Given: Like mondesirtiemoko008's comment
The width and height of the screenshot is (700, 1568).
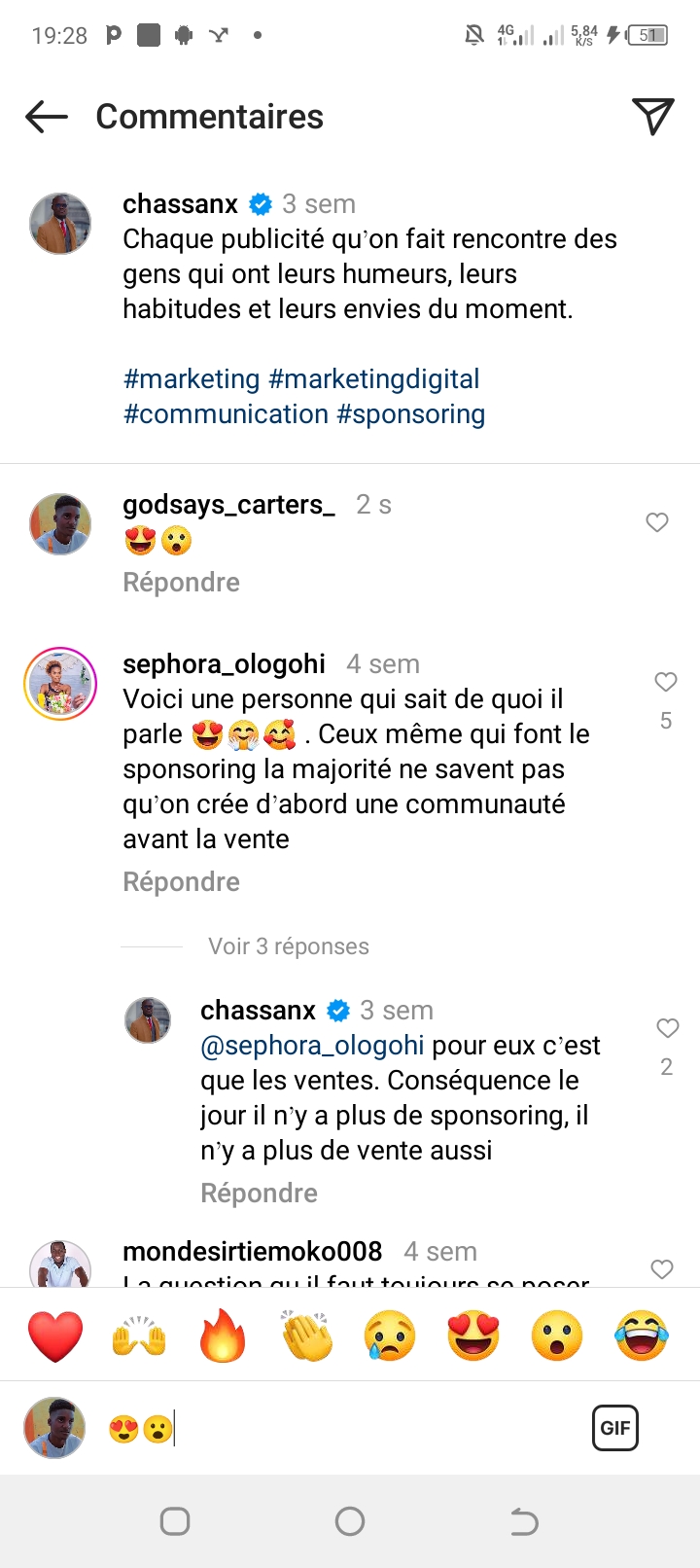Looking at the screenshot, I should click(x=662, y=1268).
